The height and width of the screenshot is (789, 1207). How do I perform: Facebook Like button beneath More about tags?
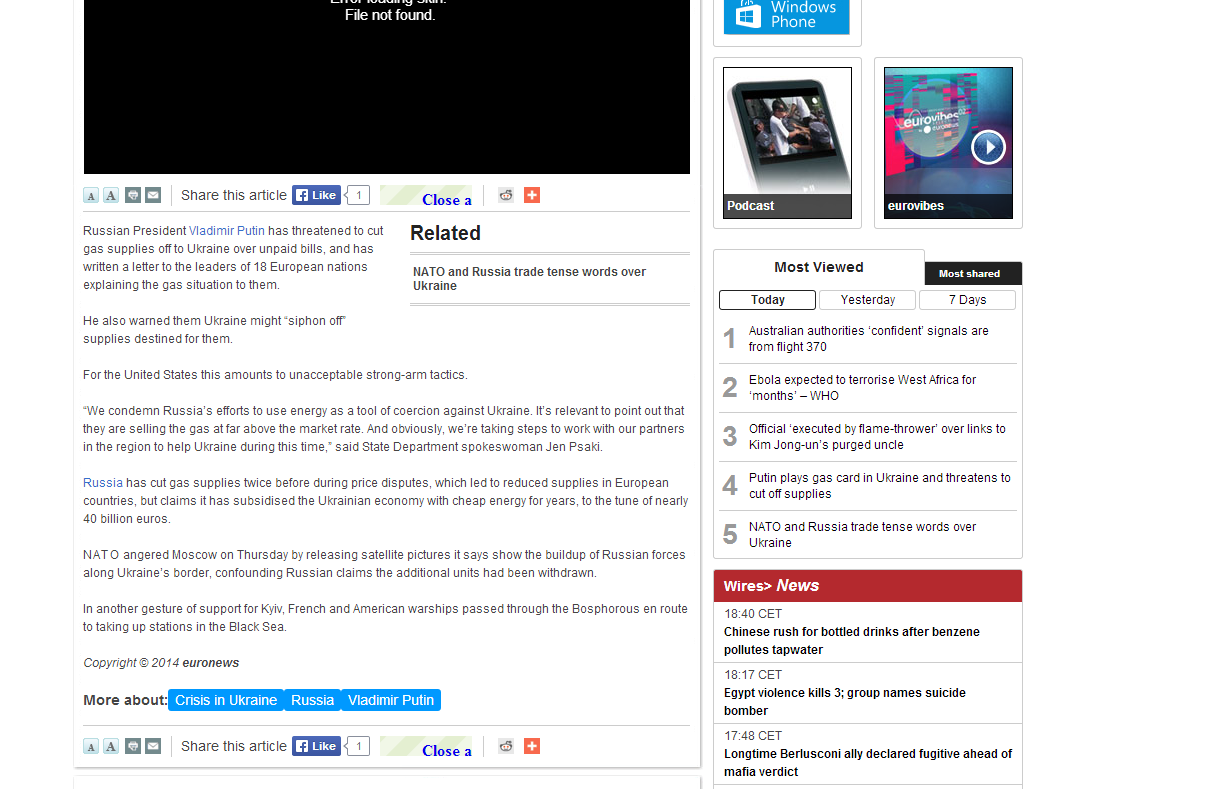(x=316, y=746)
